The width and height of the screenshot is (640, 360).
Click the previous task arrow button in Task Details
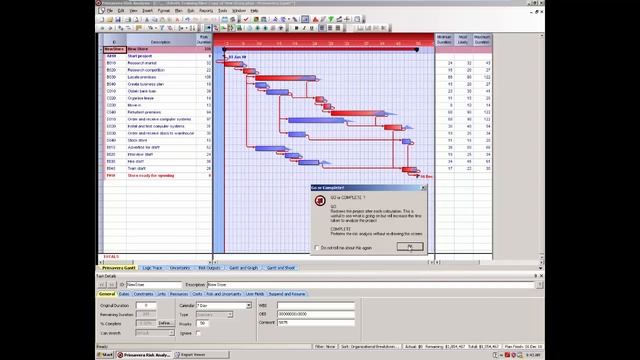pos(102,284)
